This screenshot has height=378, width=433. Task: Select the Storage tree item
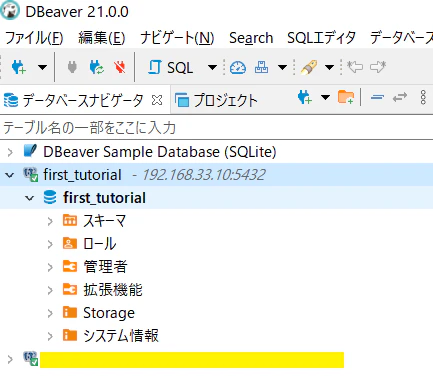(109, 313)
